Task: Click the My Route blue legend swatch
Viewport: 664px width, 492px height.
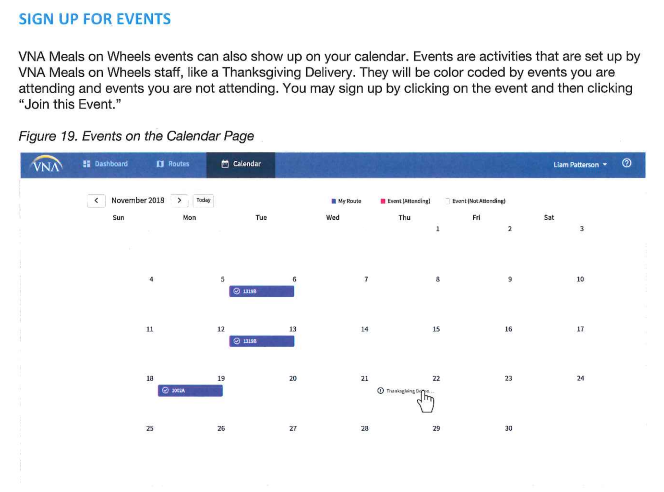Action: click(x=334, y=201)
